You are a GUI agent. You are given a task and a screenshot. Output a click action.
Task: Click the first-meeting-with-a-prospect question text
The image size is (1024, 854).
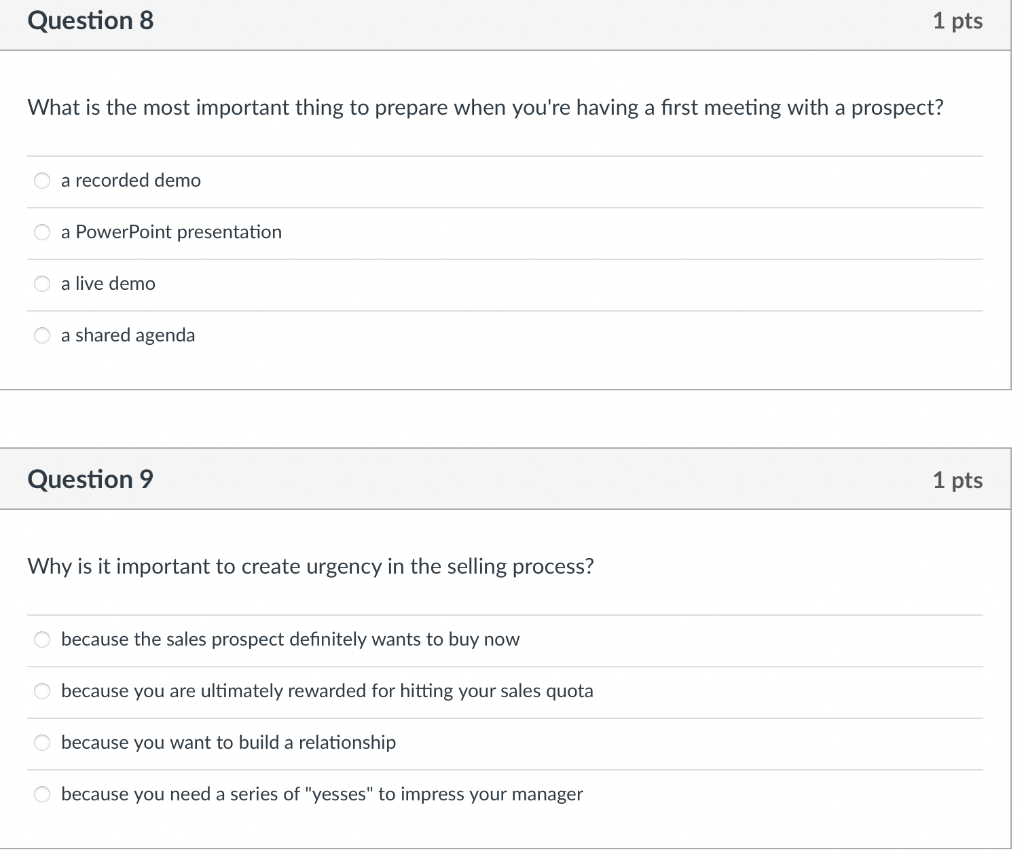485,108
